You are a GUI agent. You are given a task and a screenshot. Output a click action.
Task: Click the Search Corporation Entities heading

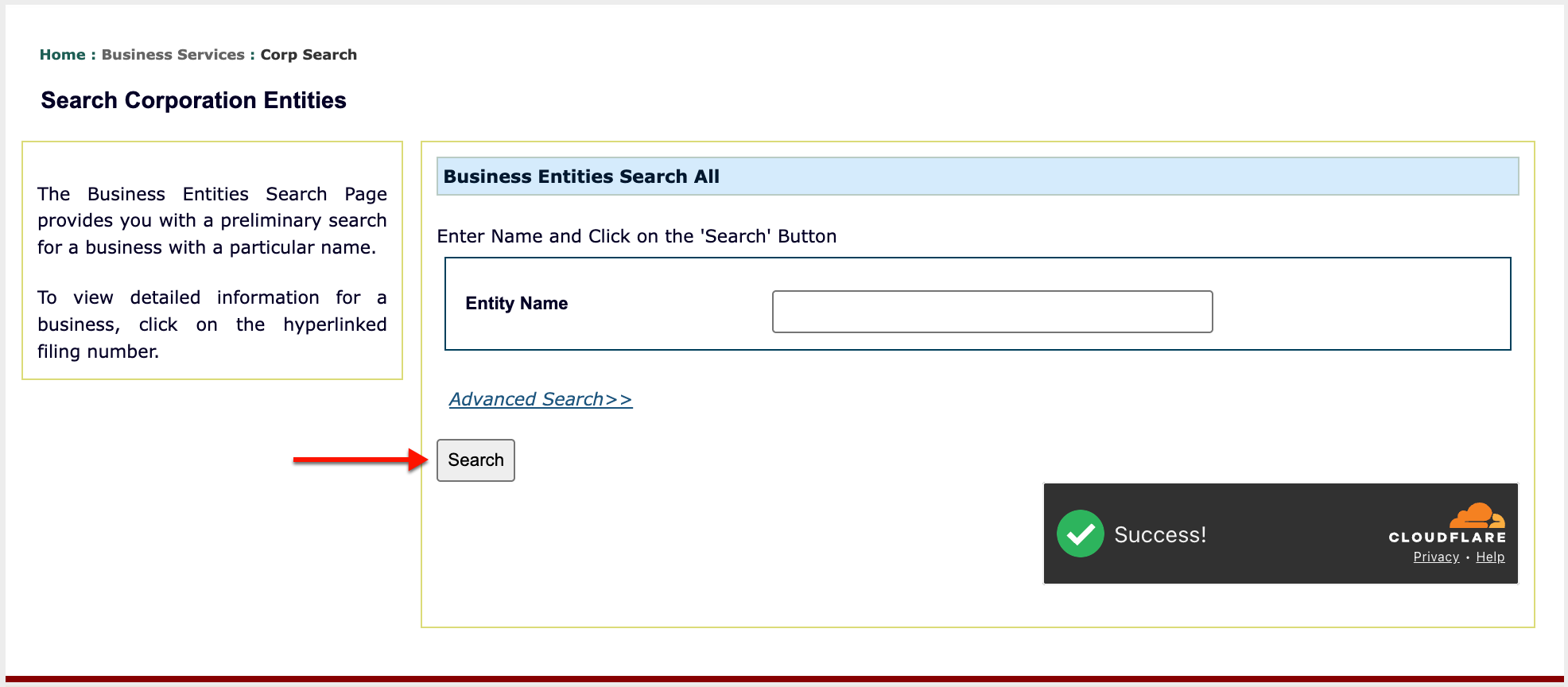click(x=193, y=100)
